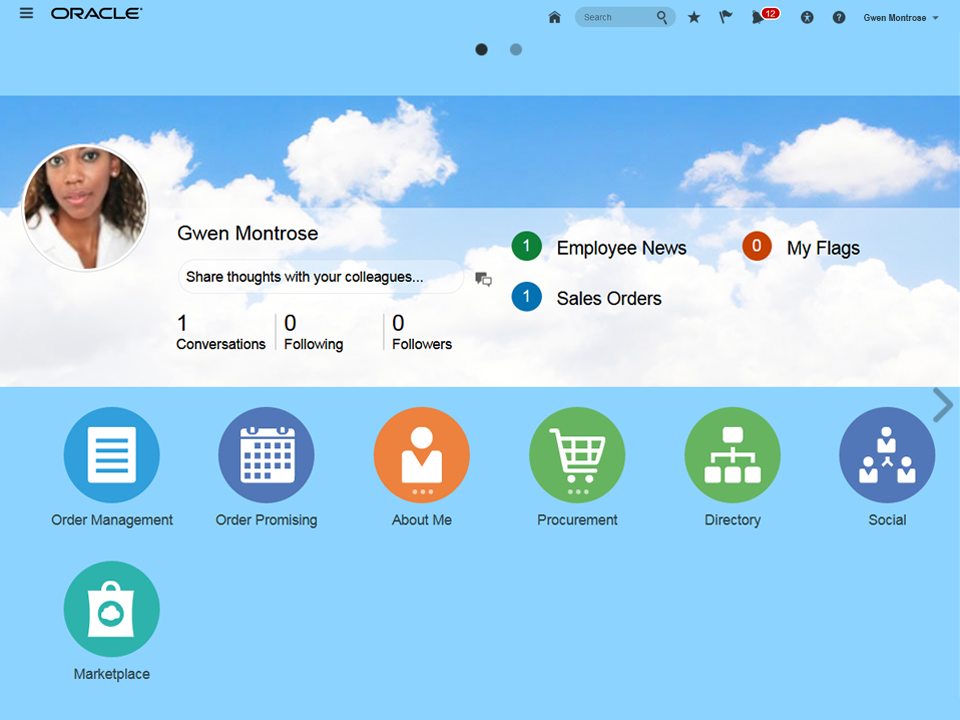Click Share thoughts with colleagues field
This screenshot has width=960, height=720.
tap(321, 277)
